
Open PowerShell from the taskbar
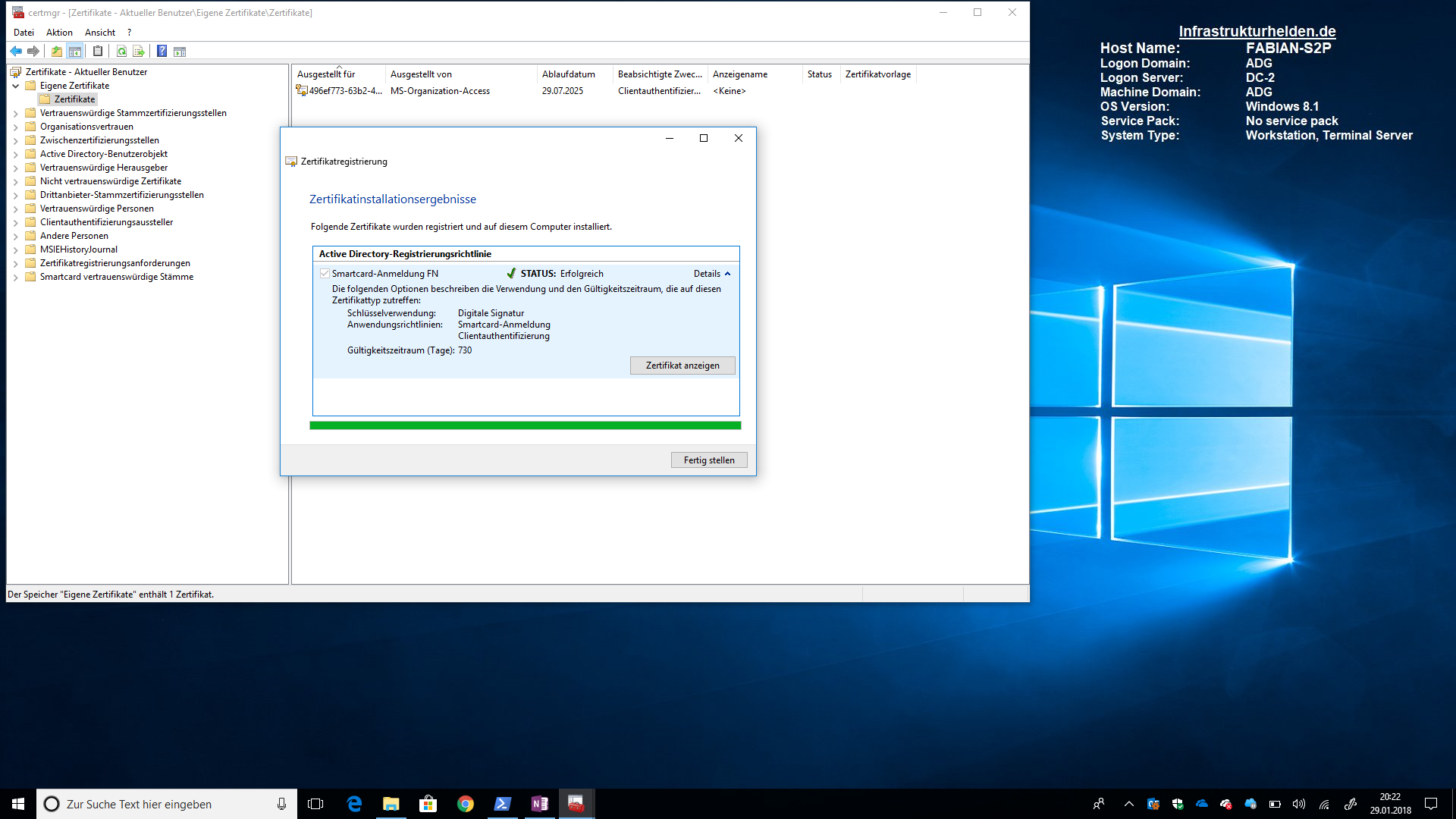[502, 804]
